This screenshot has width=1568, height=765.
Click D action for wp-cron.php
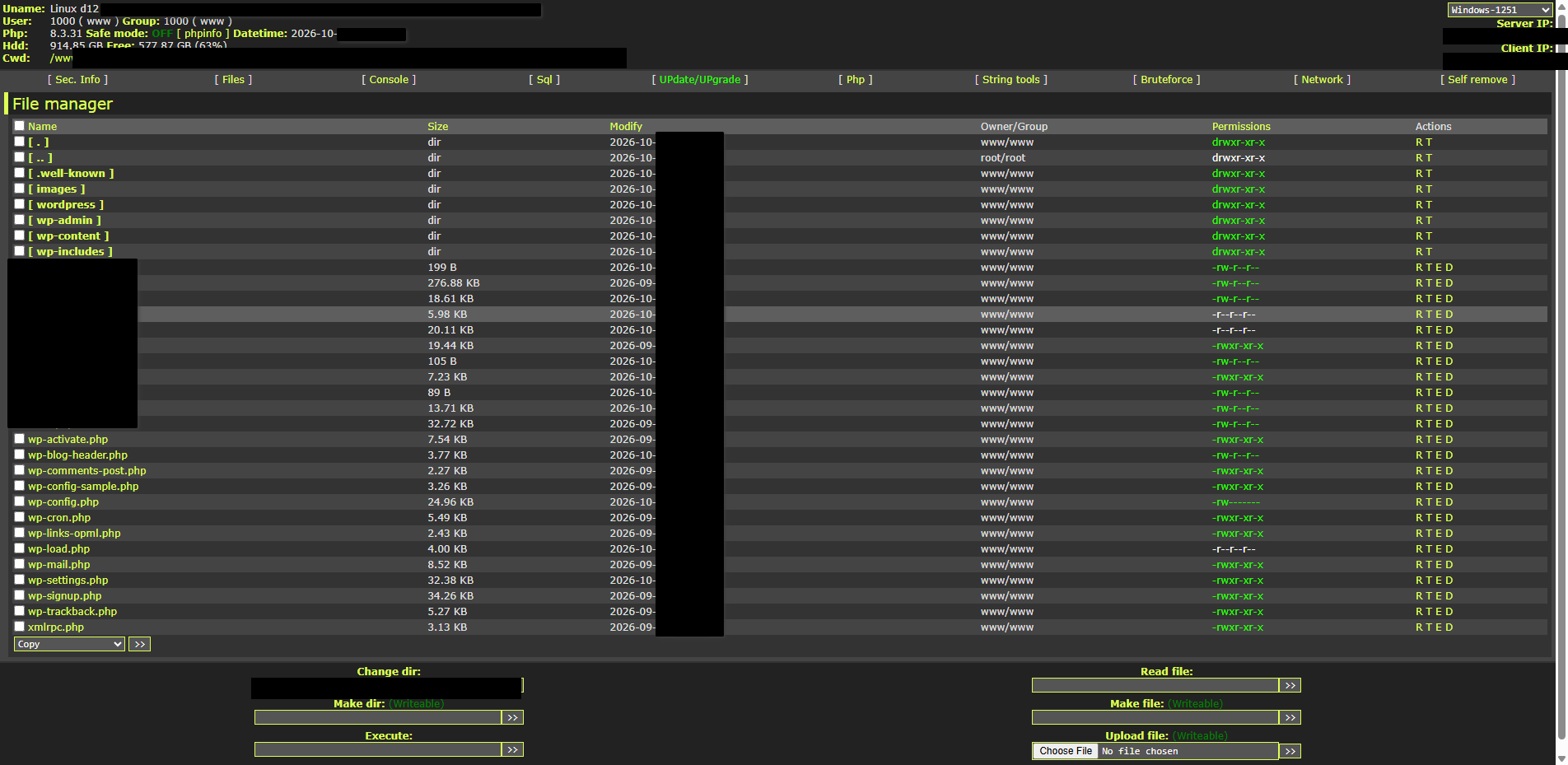(x=1449, y=518)
